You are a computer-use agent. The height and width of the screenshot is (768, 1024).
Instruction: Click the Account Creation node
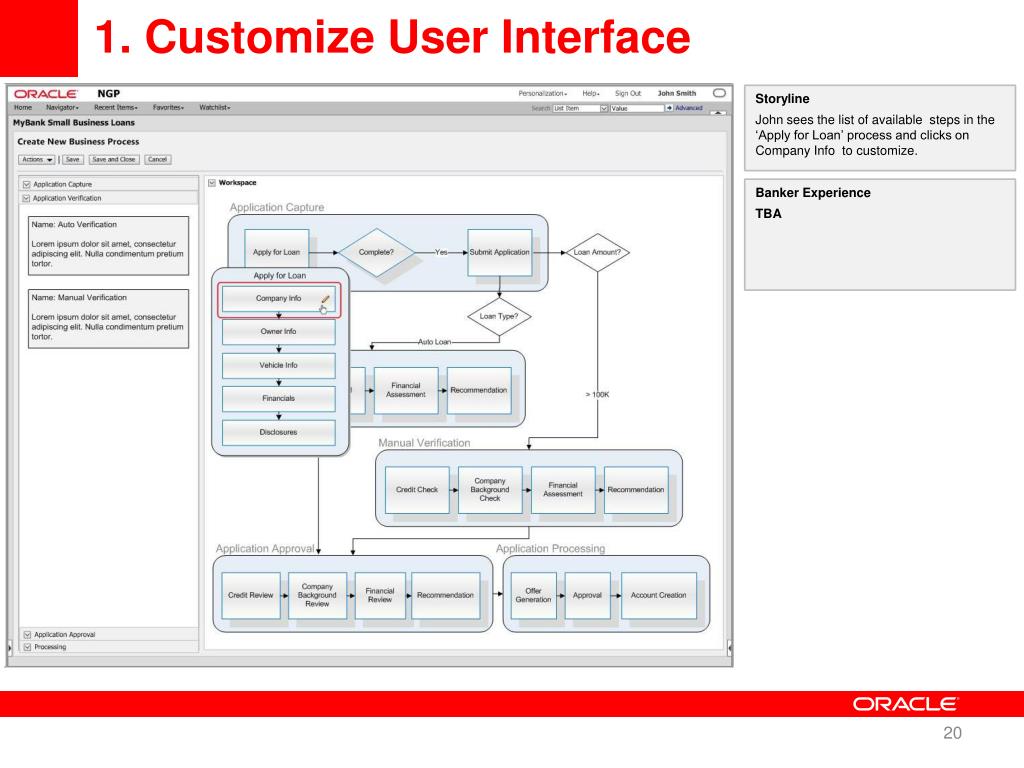tap(659, 596)
